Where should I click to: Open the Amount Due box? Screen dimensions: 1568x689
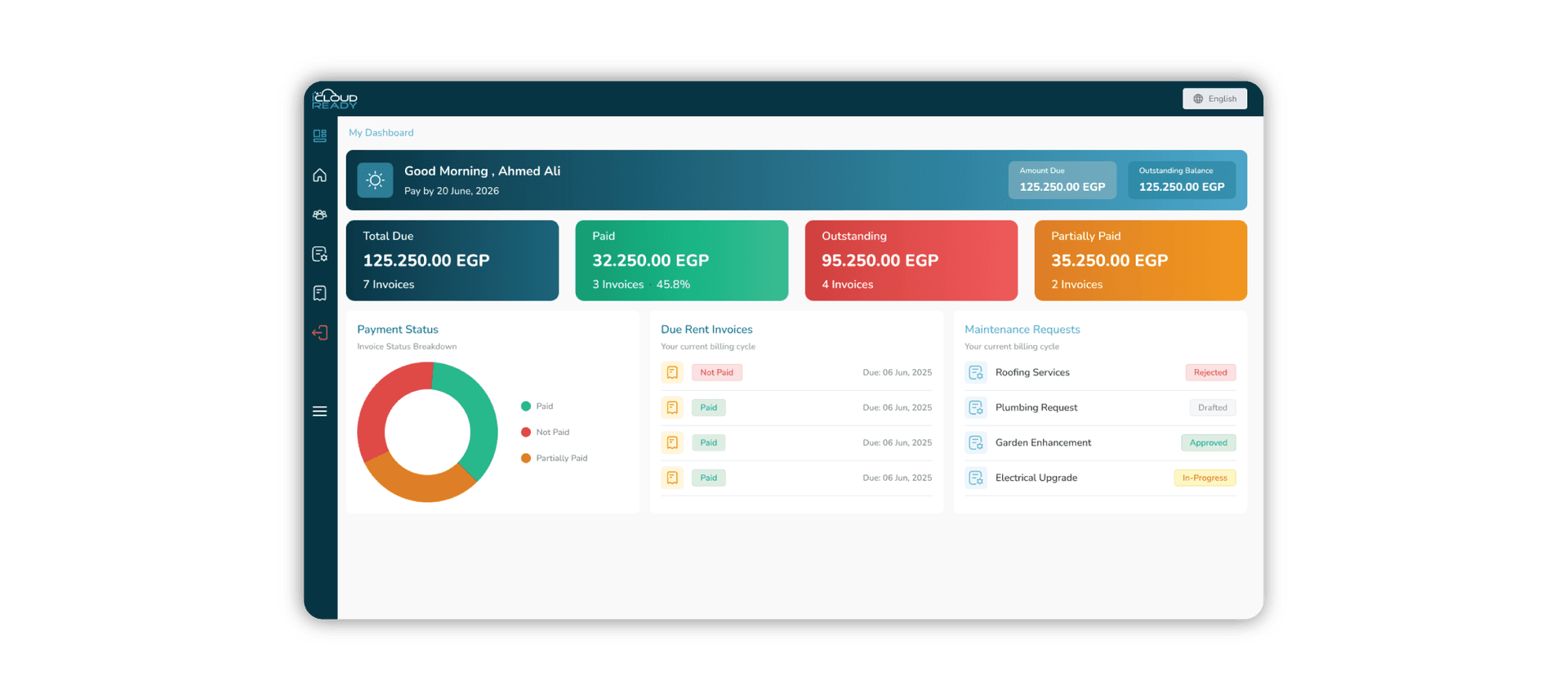tap(1062, 180)
